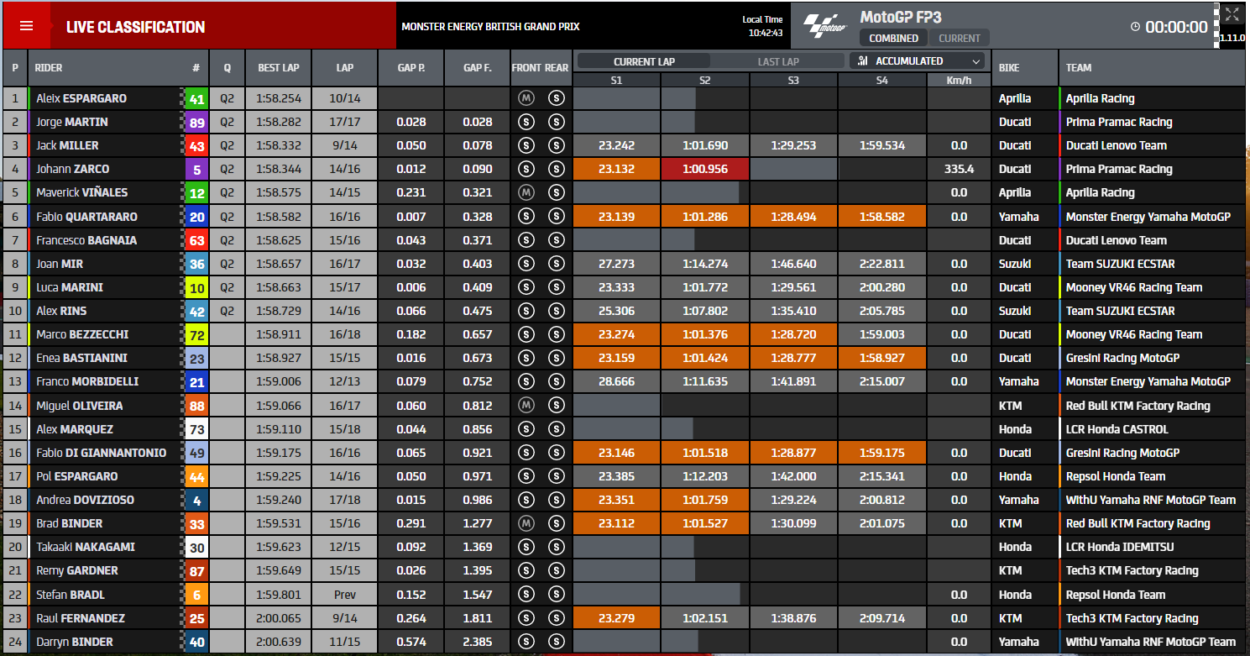Click rear tyre icon for Alex Rins
The width and height of the screenshot is (1250, 656).
click(556, 311)
